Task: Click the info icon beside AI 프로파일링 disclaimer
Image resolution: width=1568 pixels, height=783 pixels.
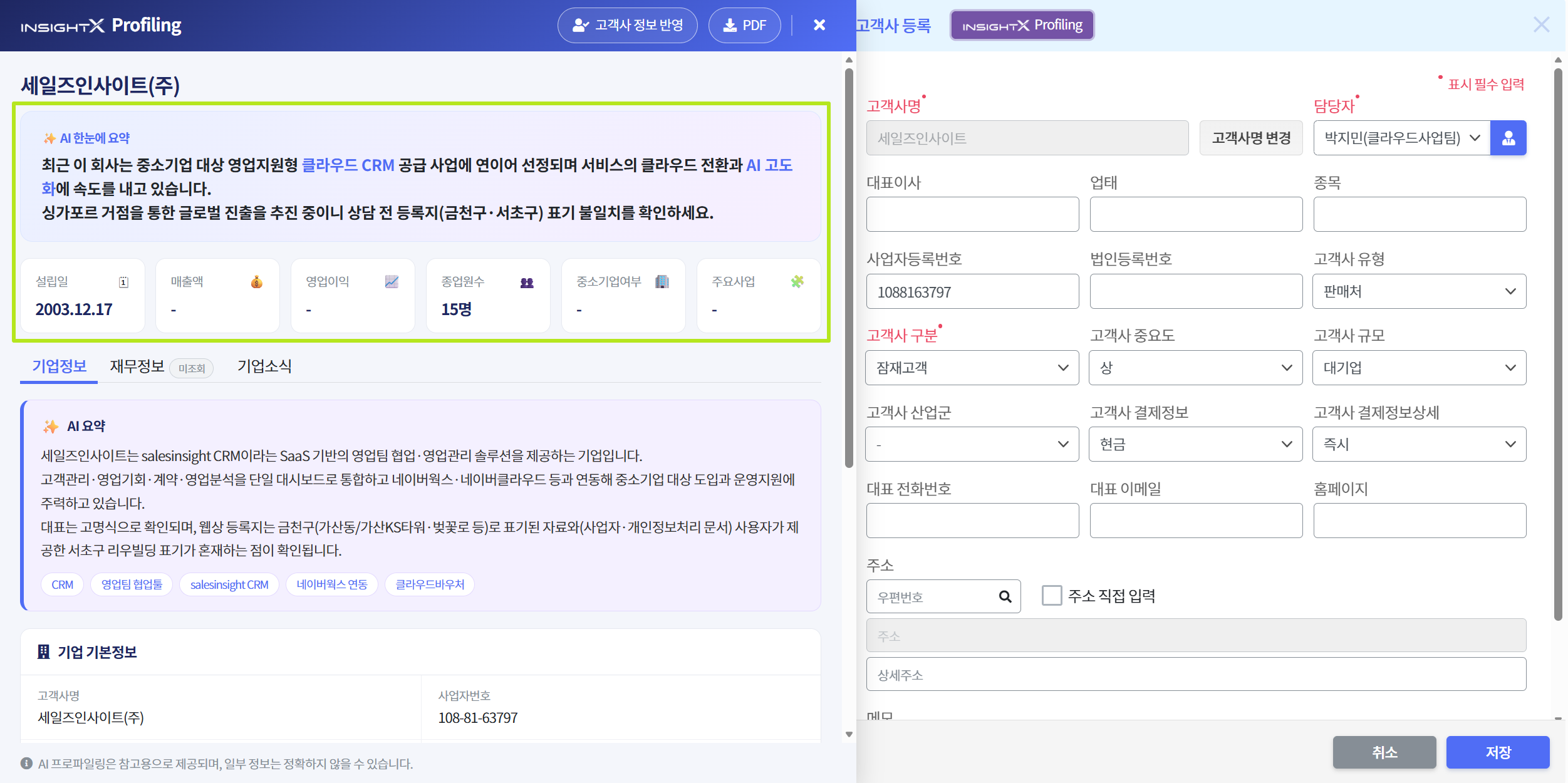Action: click(x=26, y=764)
